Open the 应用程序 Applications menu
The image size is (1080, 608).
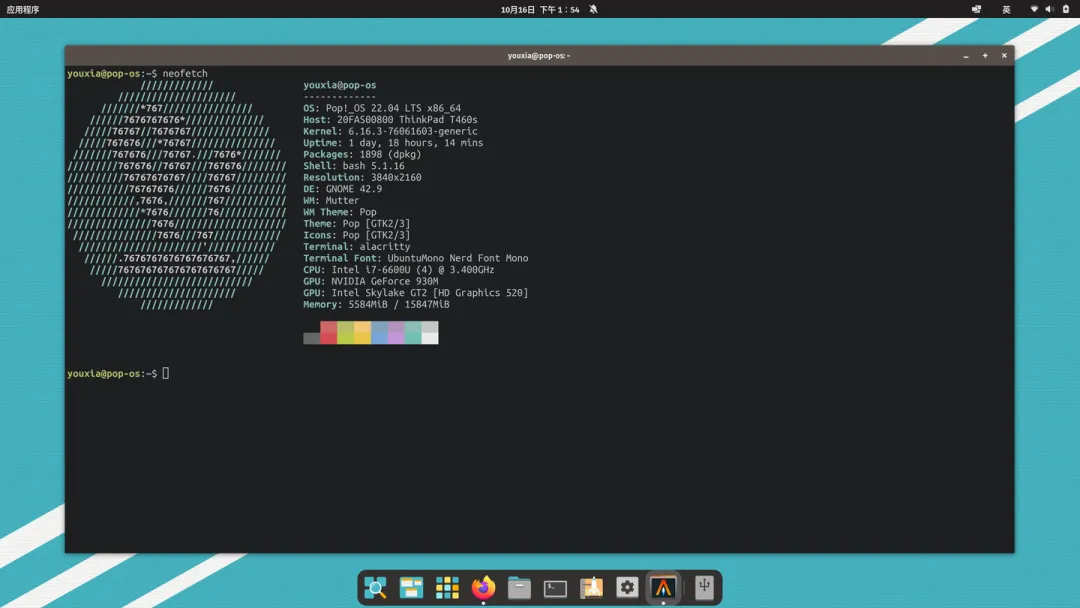pyautogui.click(x=23, y=10)
